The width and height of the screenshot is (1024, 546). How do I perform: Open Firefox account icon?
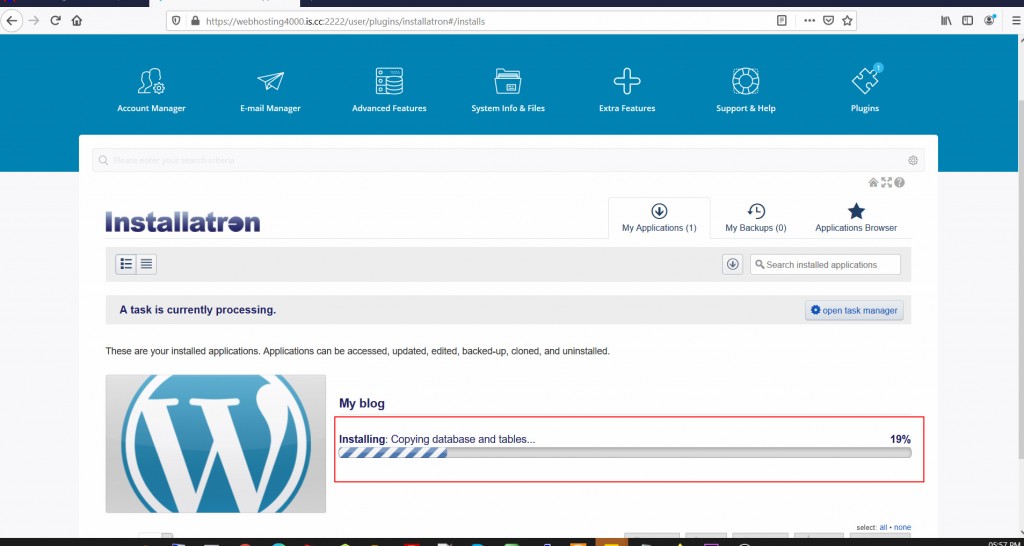click(x=990, y=21)
